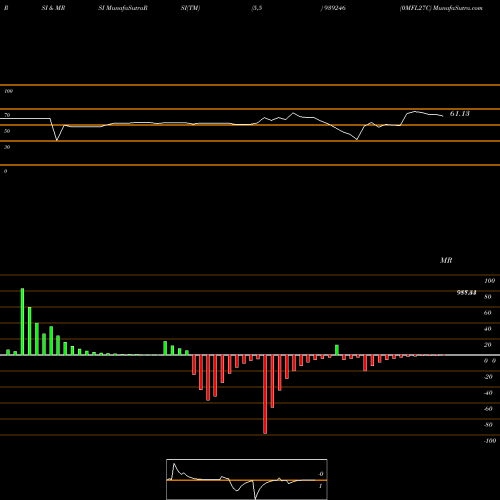Click the SI & MR header text

point(53,8)
